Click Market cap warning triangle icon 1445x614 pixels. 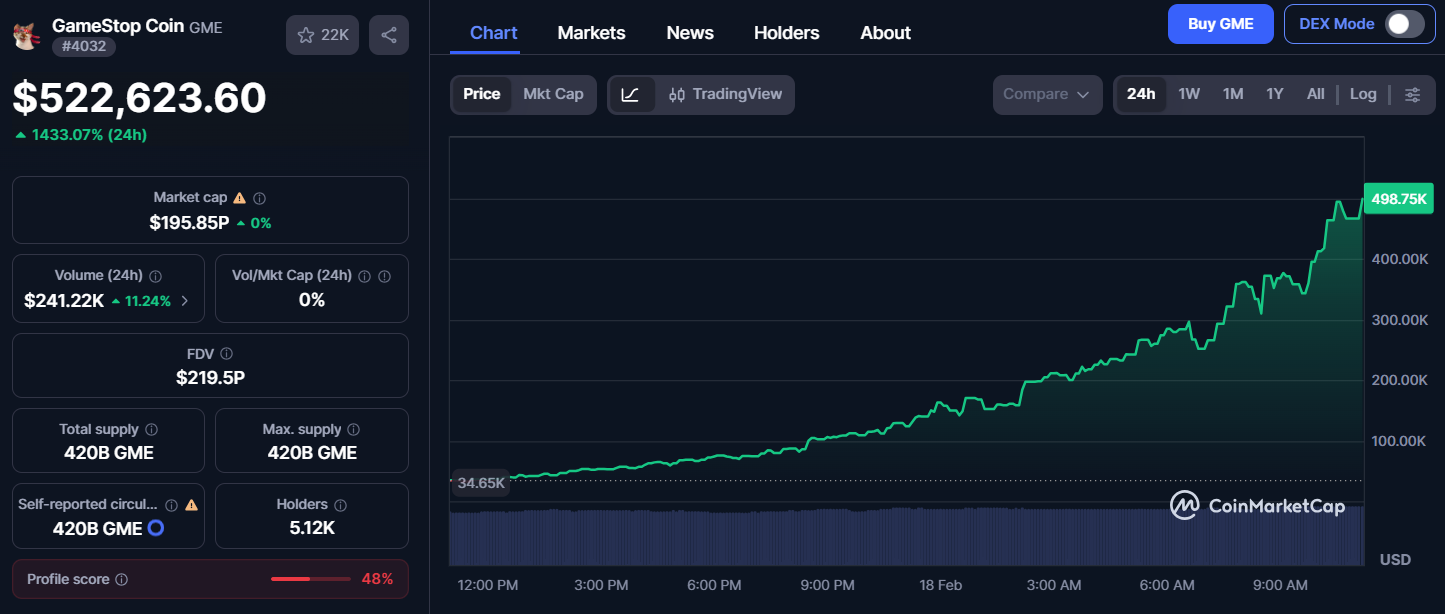tap(240, 198)
